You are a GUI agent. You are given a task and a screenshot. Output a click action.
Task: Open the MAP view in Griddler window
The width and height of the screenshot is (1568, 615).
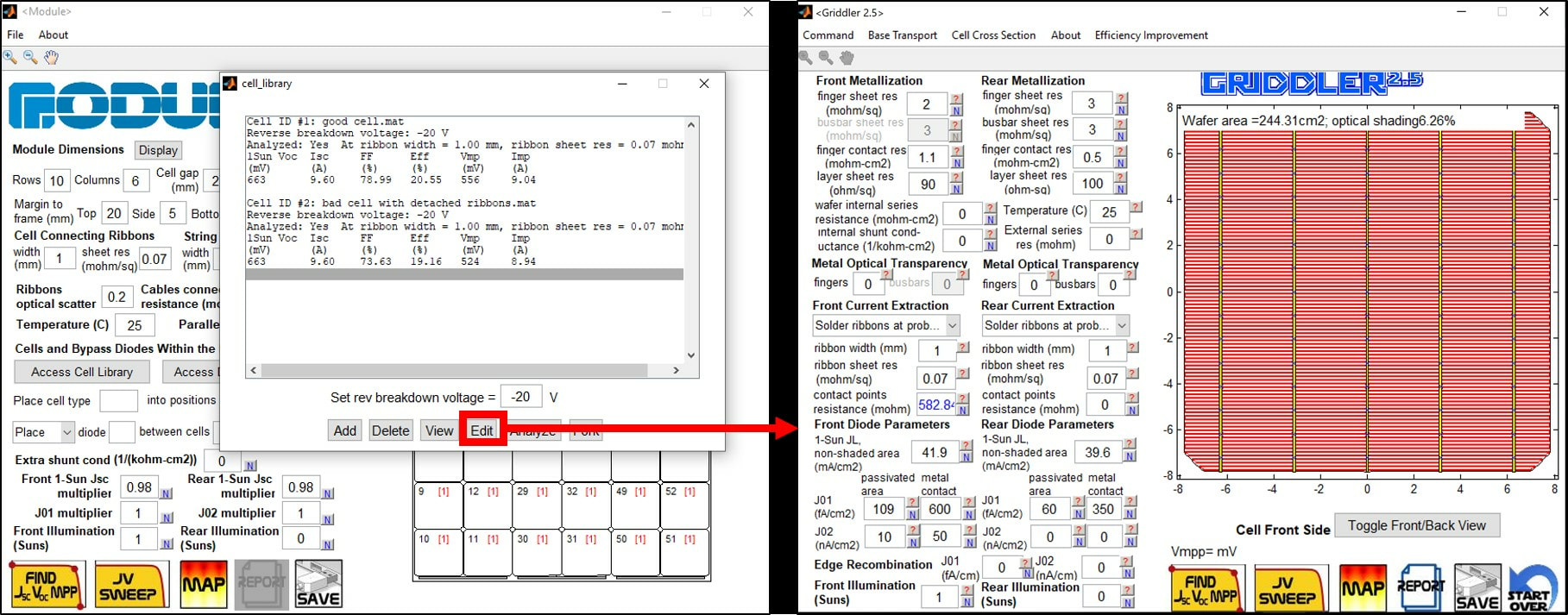click(x=1363, y=588)
